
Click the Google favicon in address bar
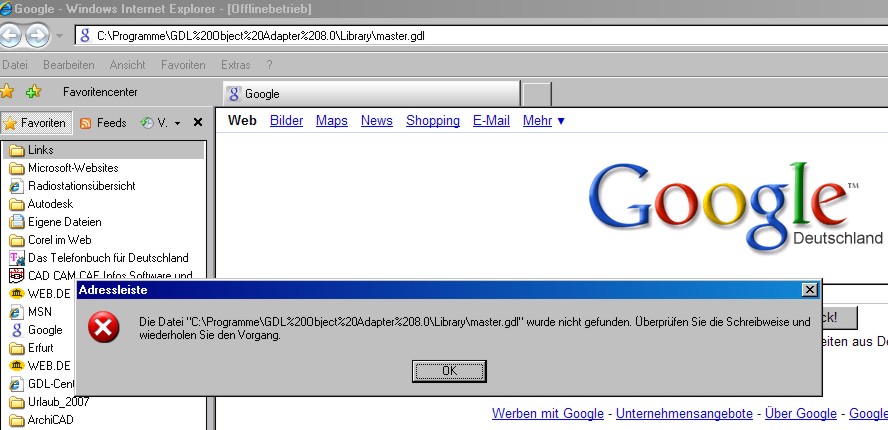(x=85, y=36)
